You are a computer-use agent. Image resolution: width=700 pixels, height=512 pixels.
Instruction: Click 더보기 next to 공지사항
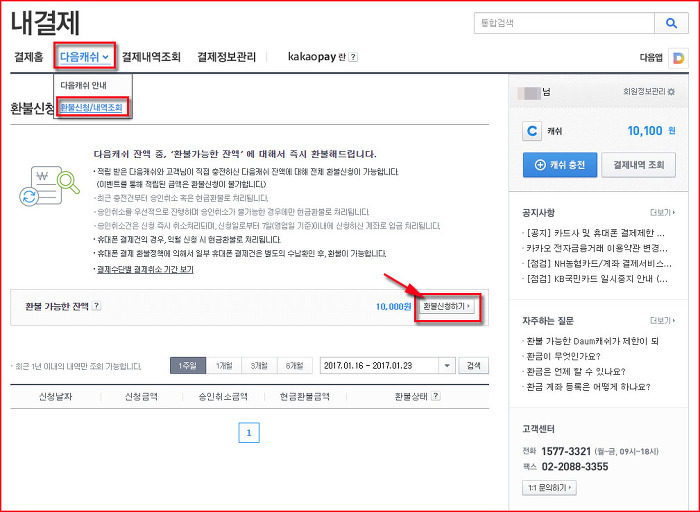coord(663,212)
